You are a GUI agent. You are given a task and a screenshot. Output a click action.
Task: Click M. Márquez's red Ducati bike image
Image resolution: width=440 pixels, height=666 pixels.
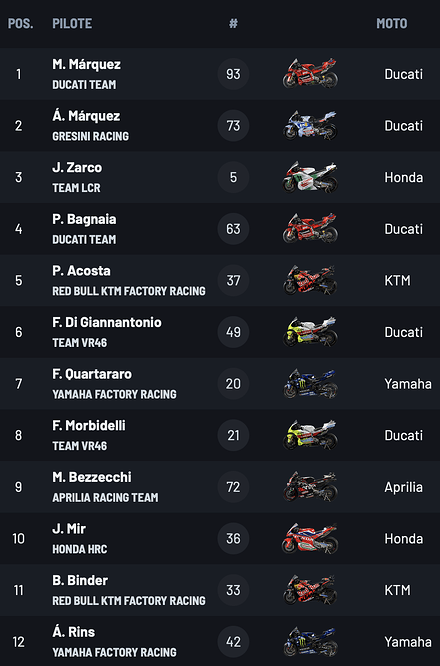(310, 74)
